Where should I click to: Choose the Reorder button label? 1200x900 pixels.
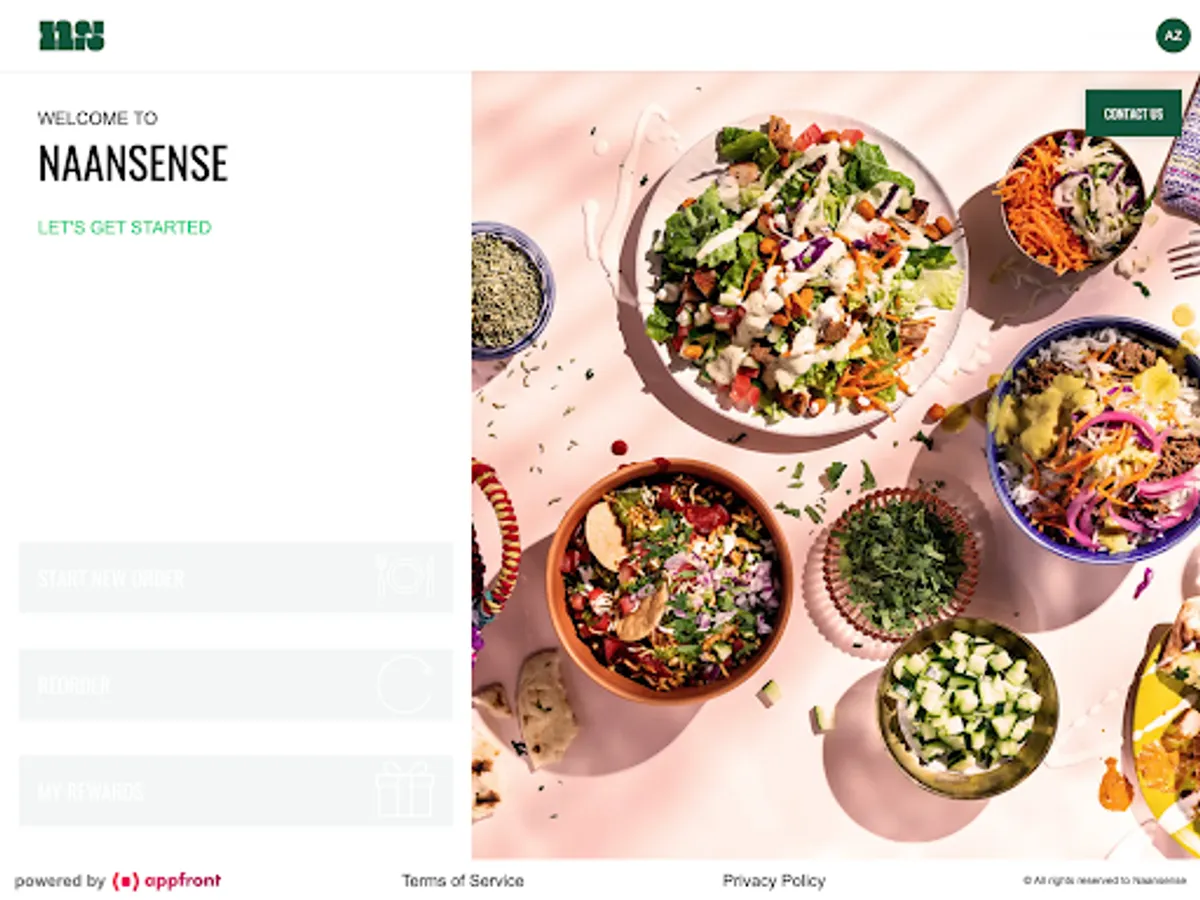point(74,686)
